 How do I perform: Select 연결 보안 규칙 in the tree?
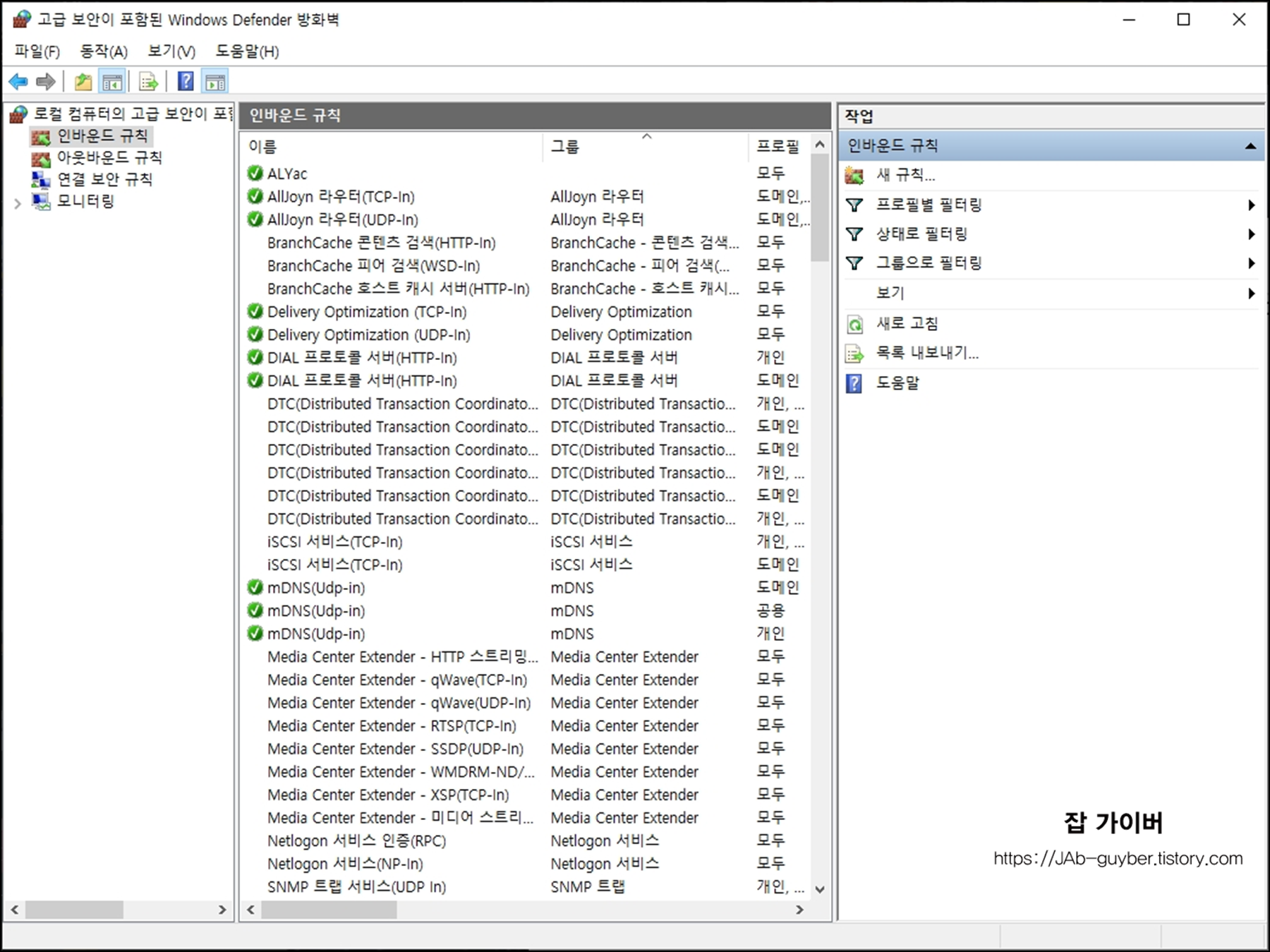coord(104,179)
